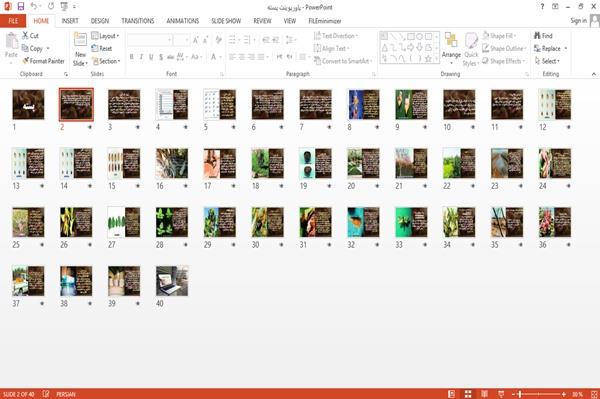This screenshot has height=399, width=600.
Task: Adjust the zoom slider handle
Action: [x=520, y=394]
